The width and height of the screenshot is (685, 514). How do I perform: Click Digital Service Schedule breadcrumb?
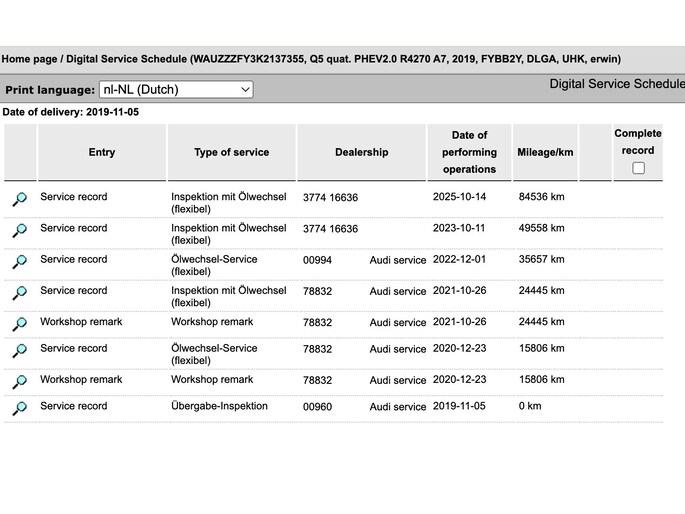pyautogui.click(x=127, y=59)
